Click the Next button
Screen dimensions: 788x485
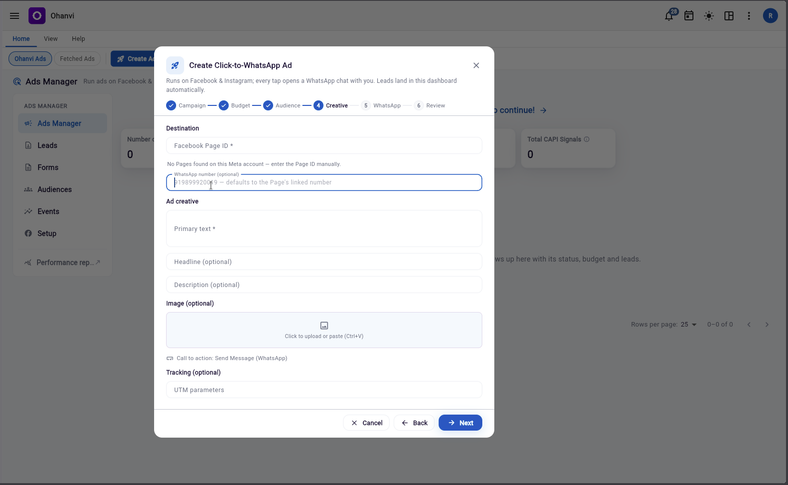coord(460,423)
